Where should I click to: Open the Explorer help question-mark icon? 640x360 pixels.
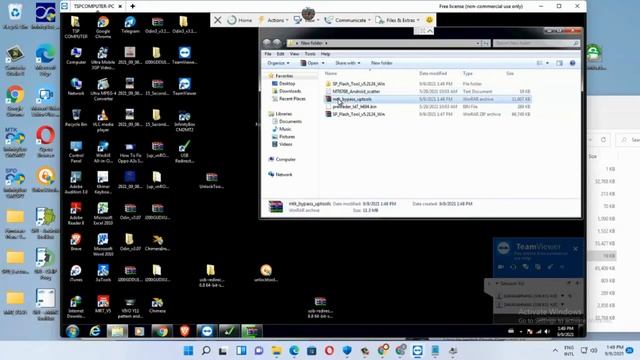(x=572, y=63)
